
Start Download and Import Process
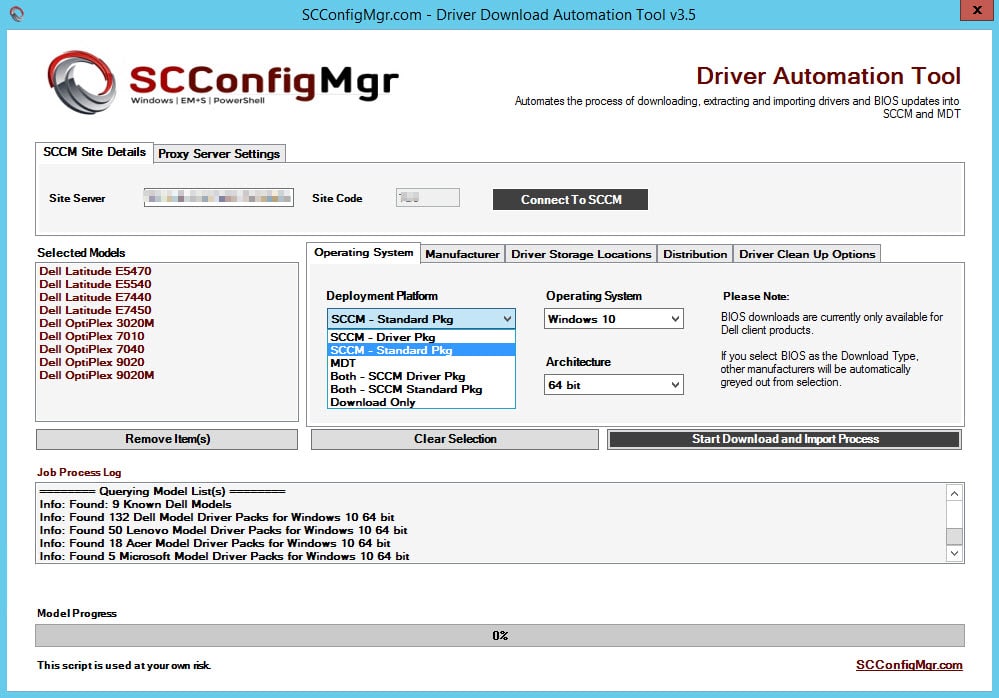click(784, 439)
